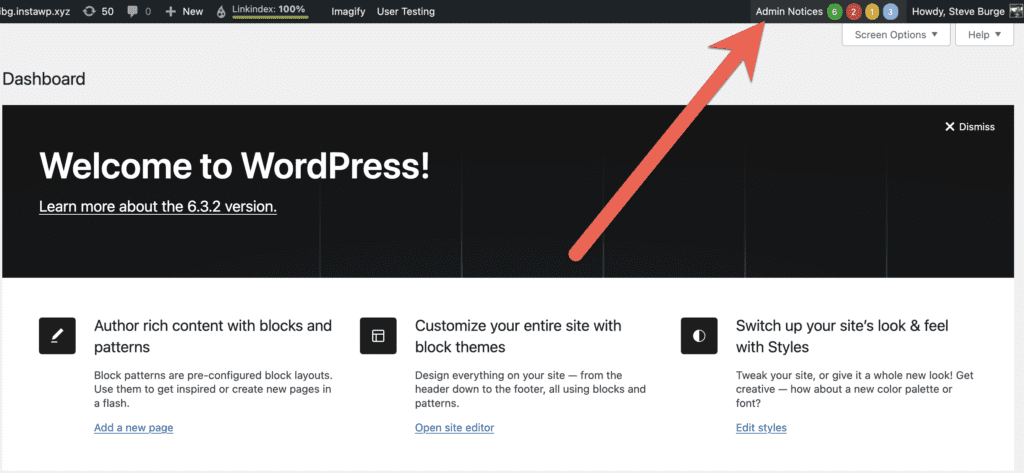
Task: Click the Linkindex: 100% item
Action: point(269,10)
